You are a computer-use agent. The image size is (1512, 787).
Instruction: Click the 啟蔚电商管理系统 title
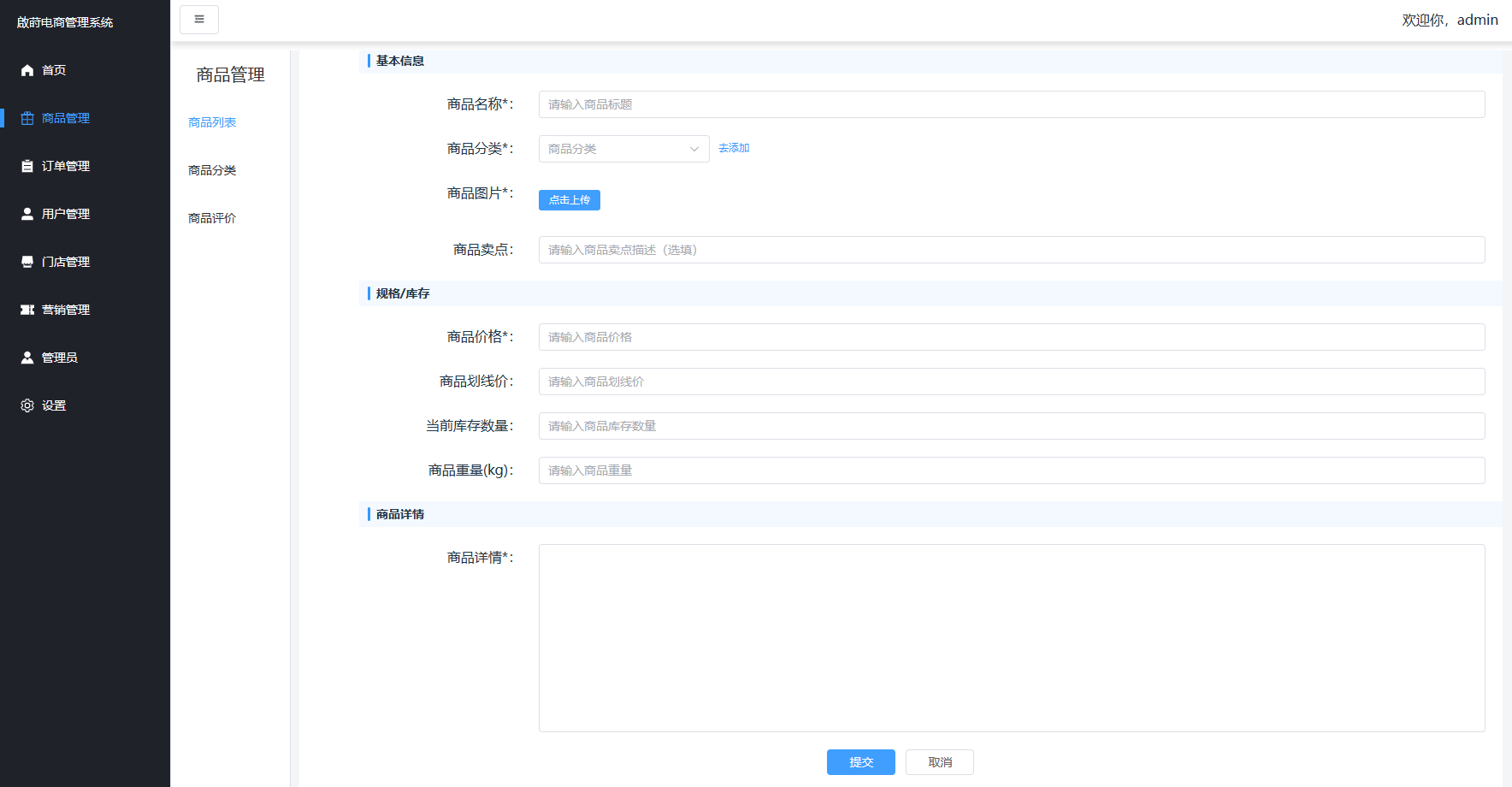65,22
